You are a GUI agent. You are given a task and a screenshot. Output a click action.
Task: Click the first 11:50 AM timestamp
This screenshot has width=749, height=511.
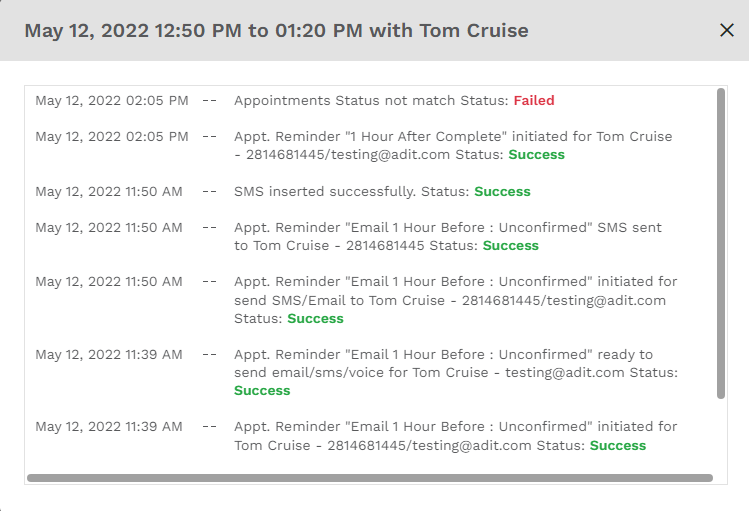pos(109,192)
